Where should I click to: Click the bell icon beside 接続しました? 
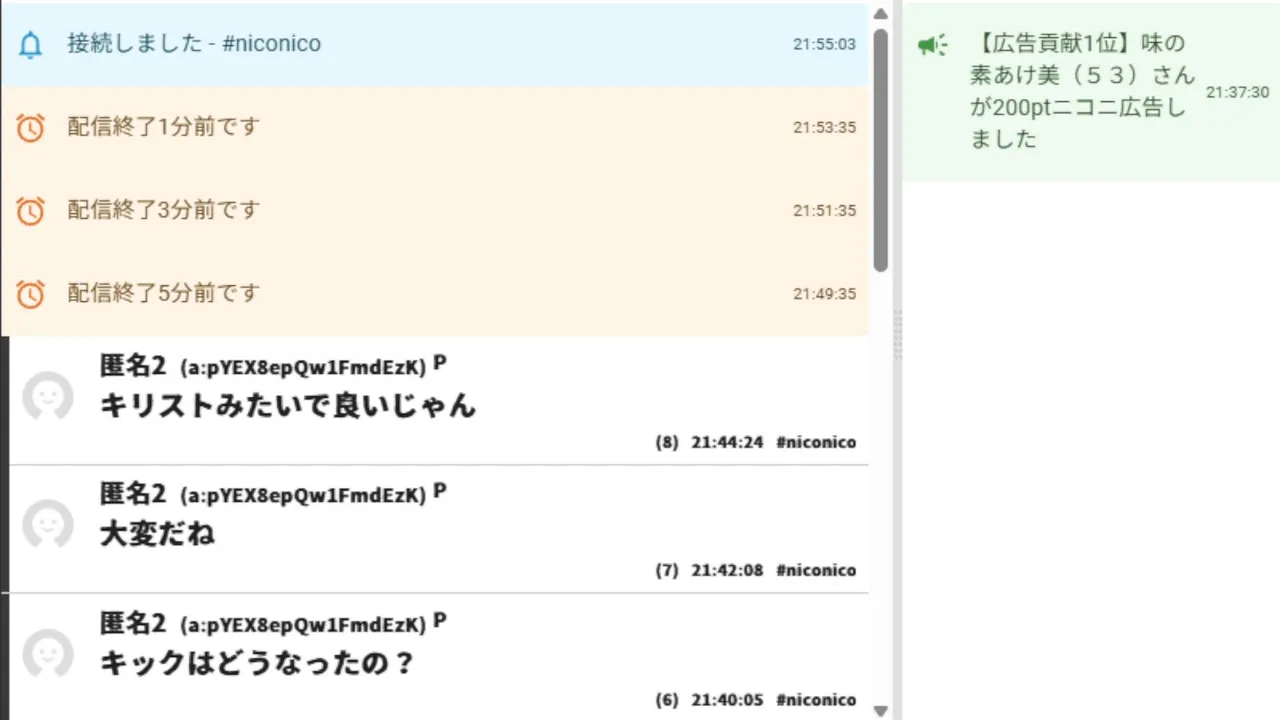click(31, 45)
